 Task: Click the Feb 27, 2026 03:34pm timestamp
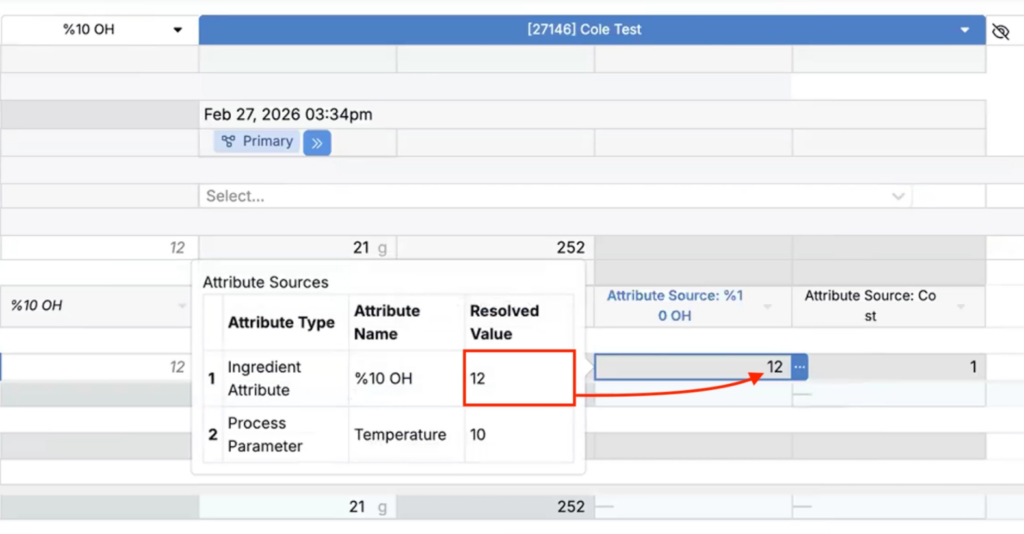click(x=288, y=114)
